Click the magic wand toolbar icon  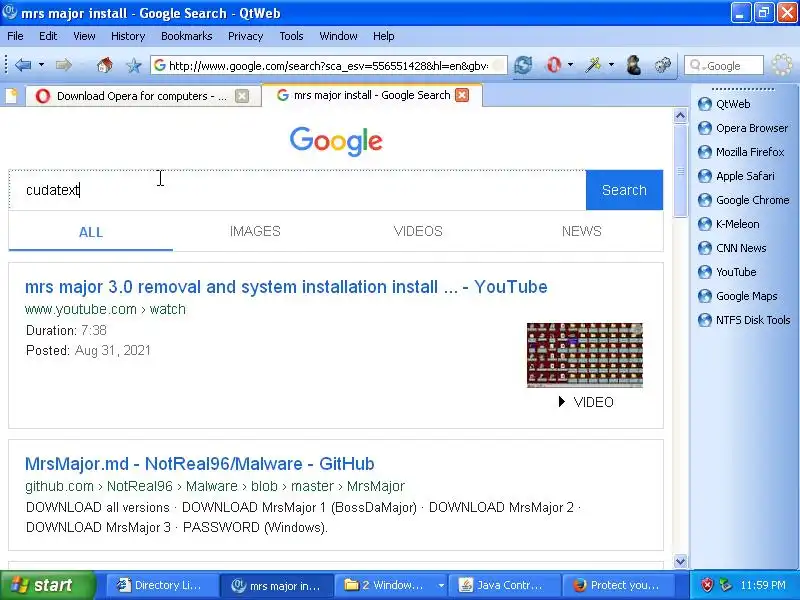[x=593, y=65]
